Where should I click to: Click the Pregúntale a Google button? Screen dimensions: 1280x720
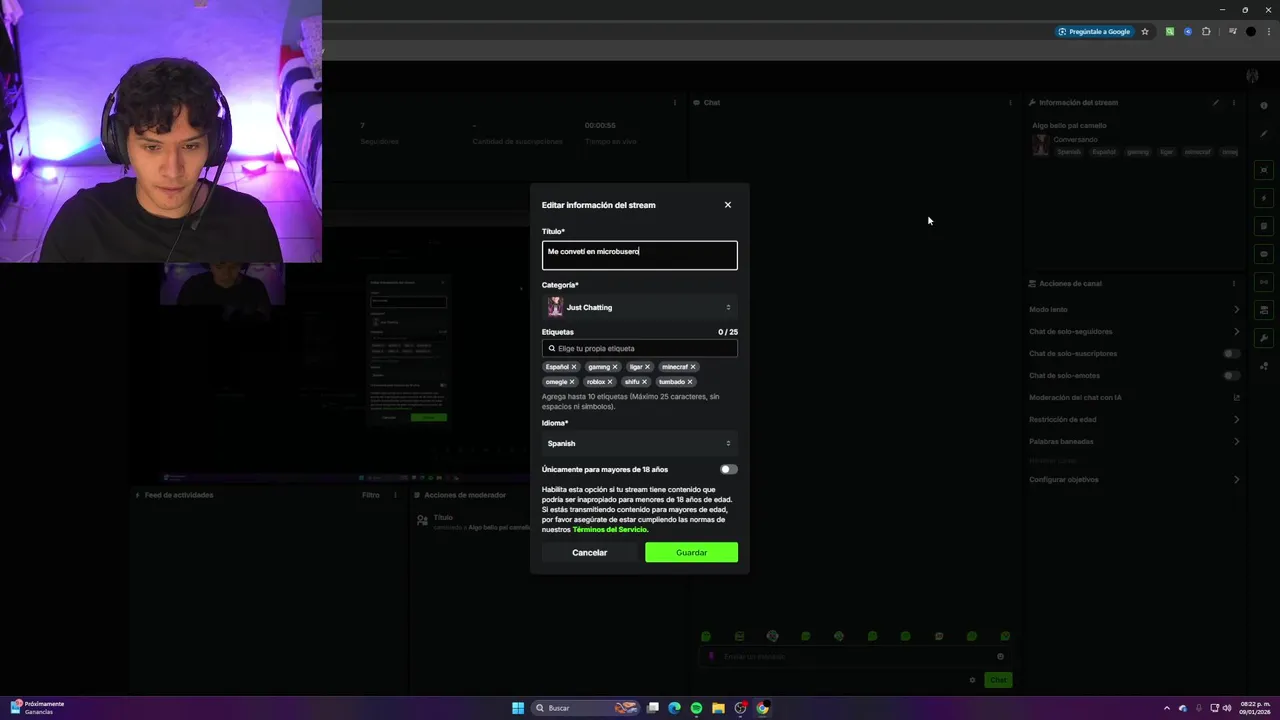pos(1095,32)
